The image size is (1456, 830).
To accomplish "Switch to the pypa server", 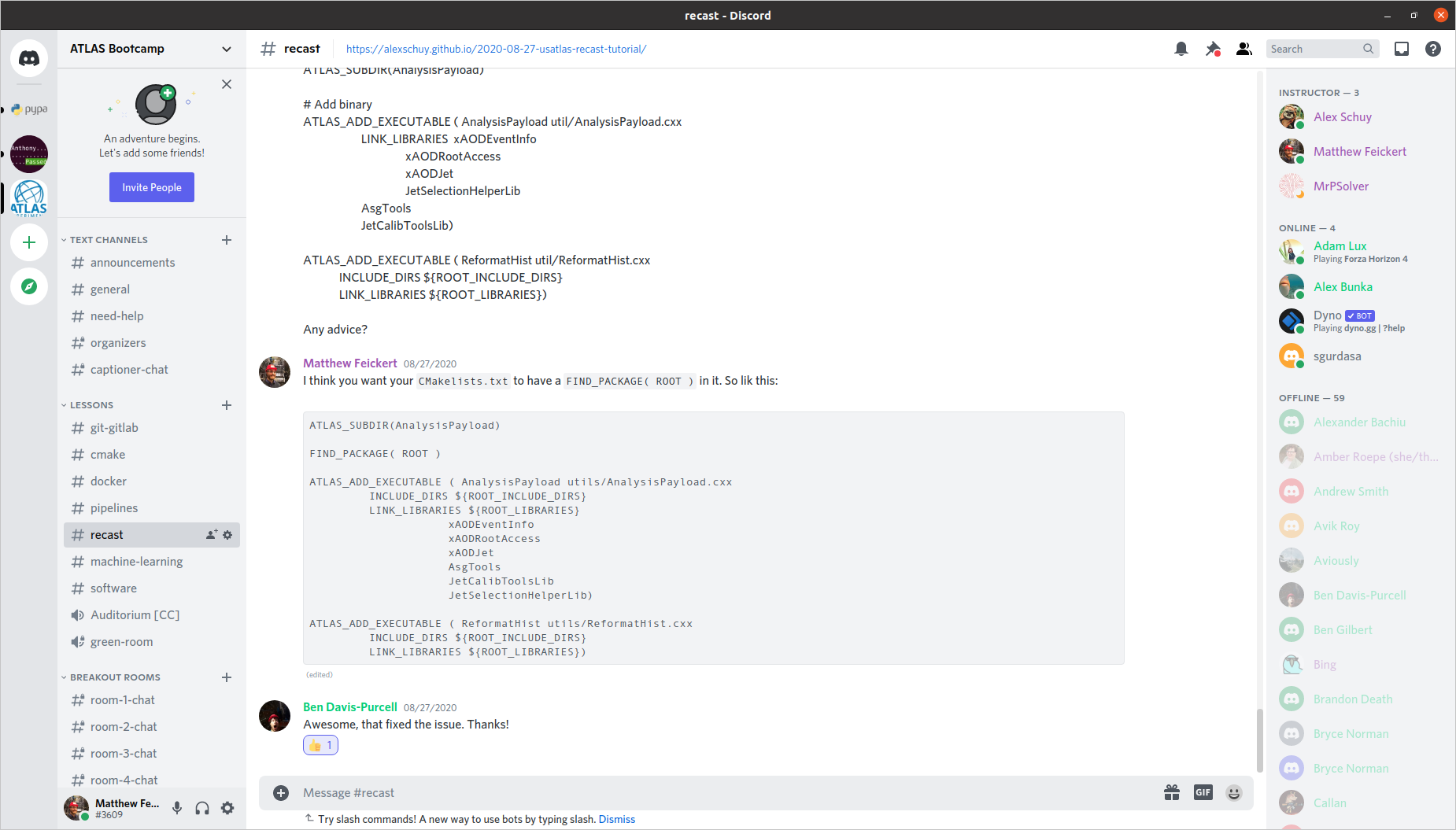I will coord(29,109).
